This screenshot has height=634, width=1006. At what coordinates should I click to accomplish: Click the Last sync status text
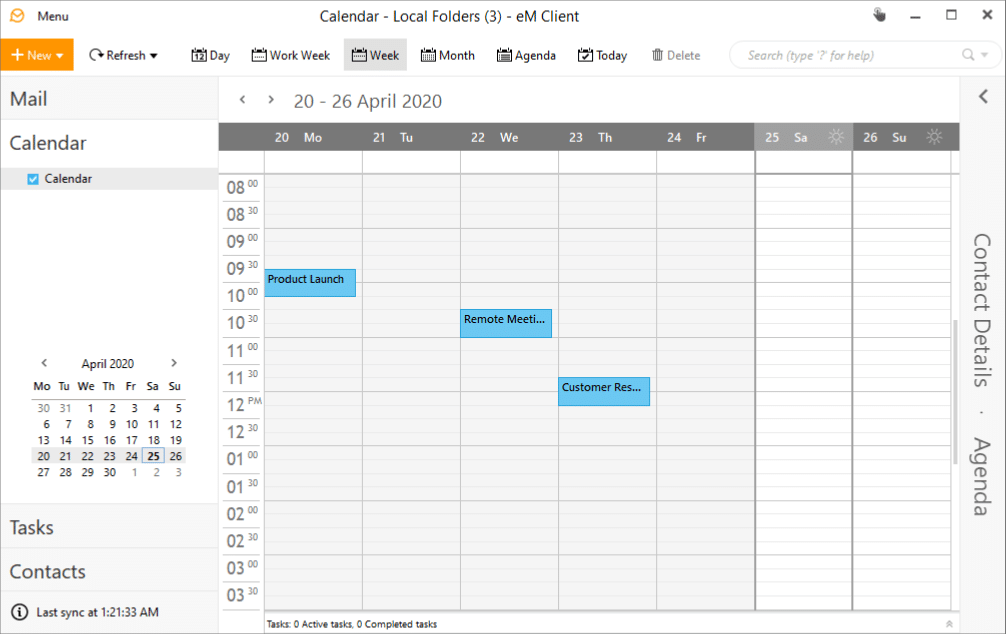[98, 612]
